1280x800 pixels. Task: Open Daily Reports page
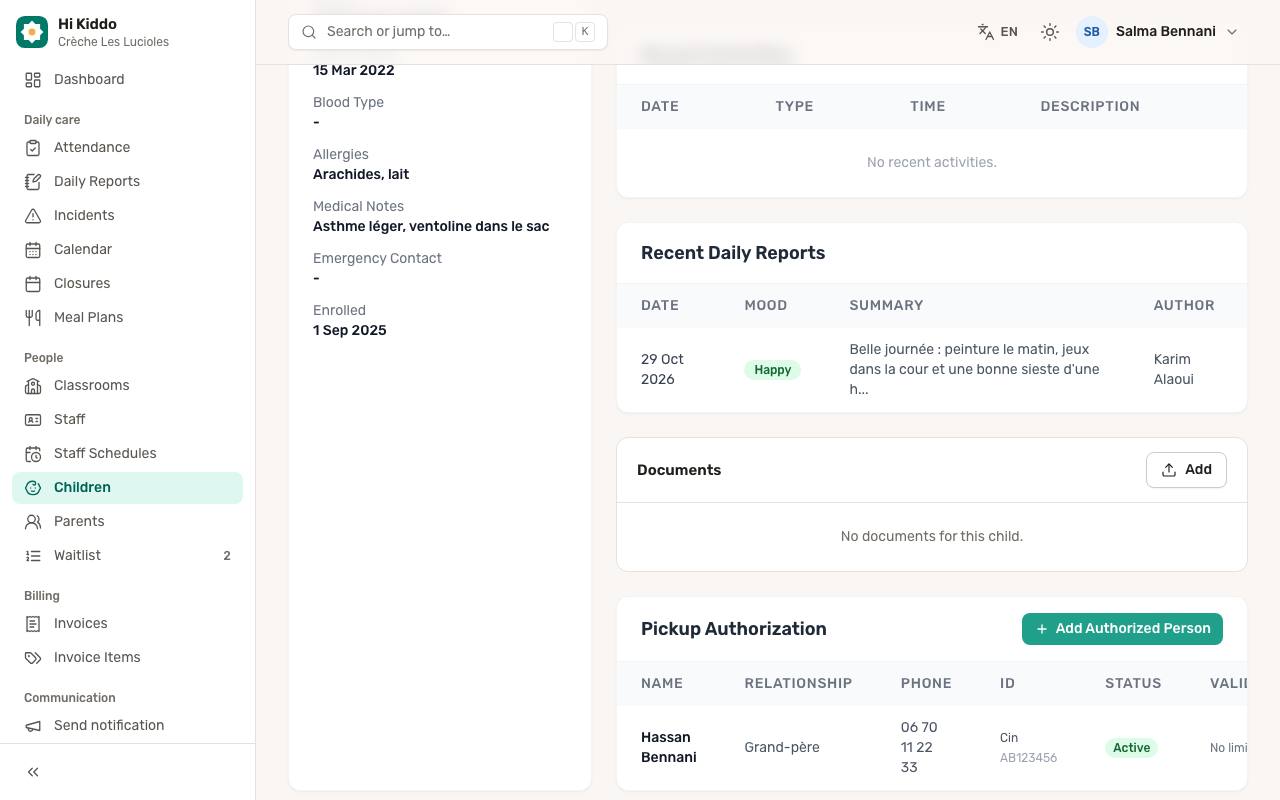coord(127,181)
